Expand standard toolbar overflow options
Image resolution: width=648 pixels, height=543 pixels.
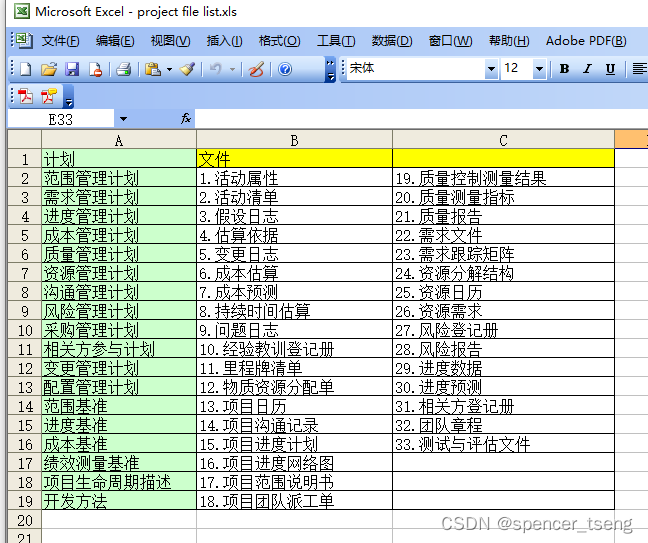click(x=330, y=69)
